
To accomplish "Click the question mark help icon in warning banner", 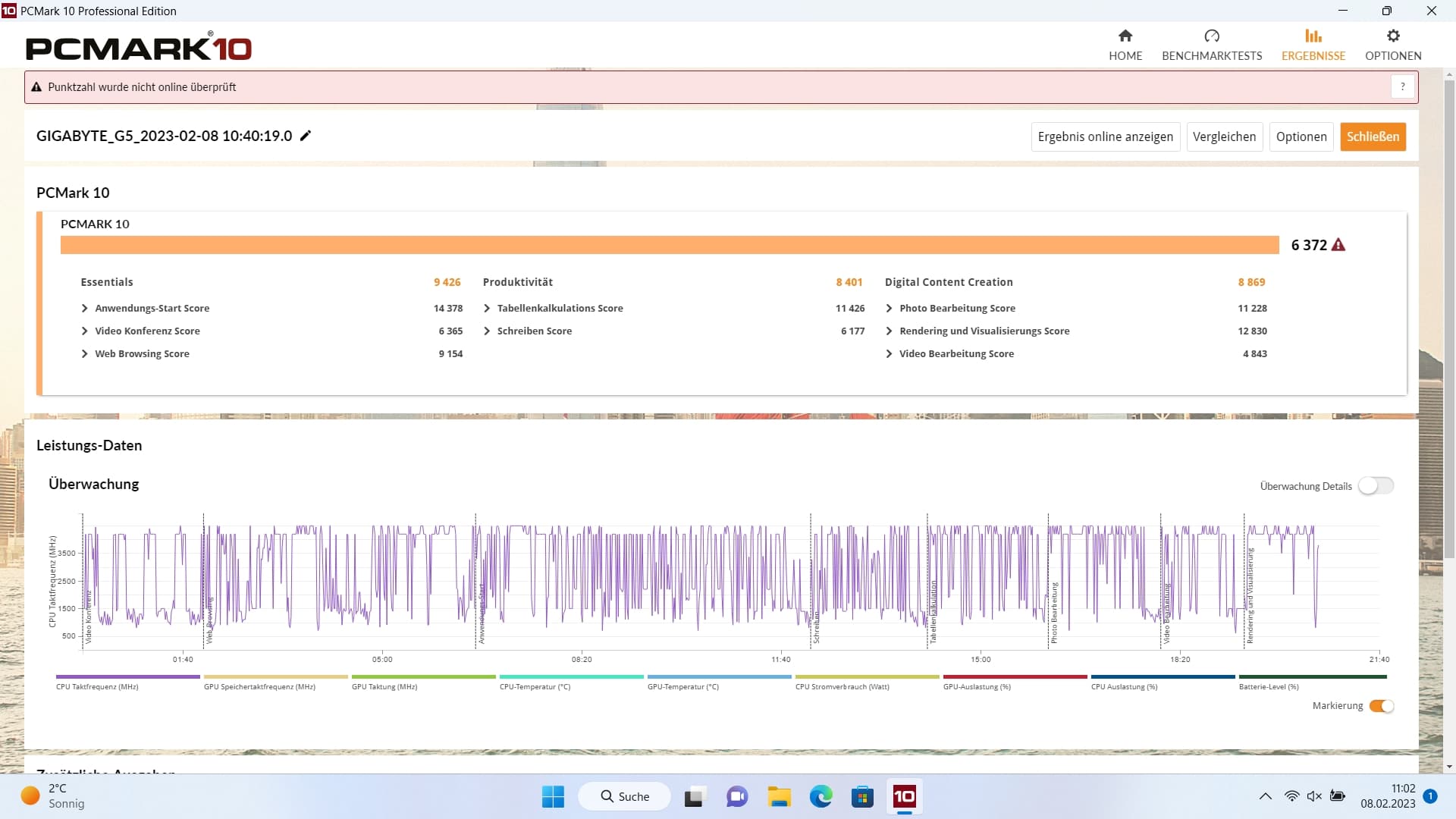I will [x=1402, y=87].
